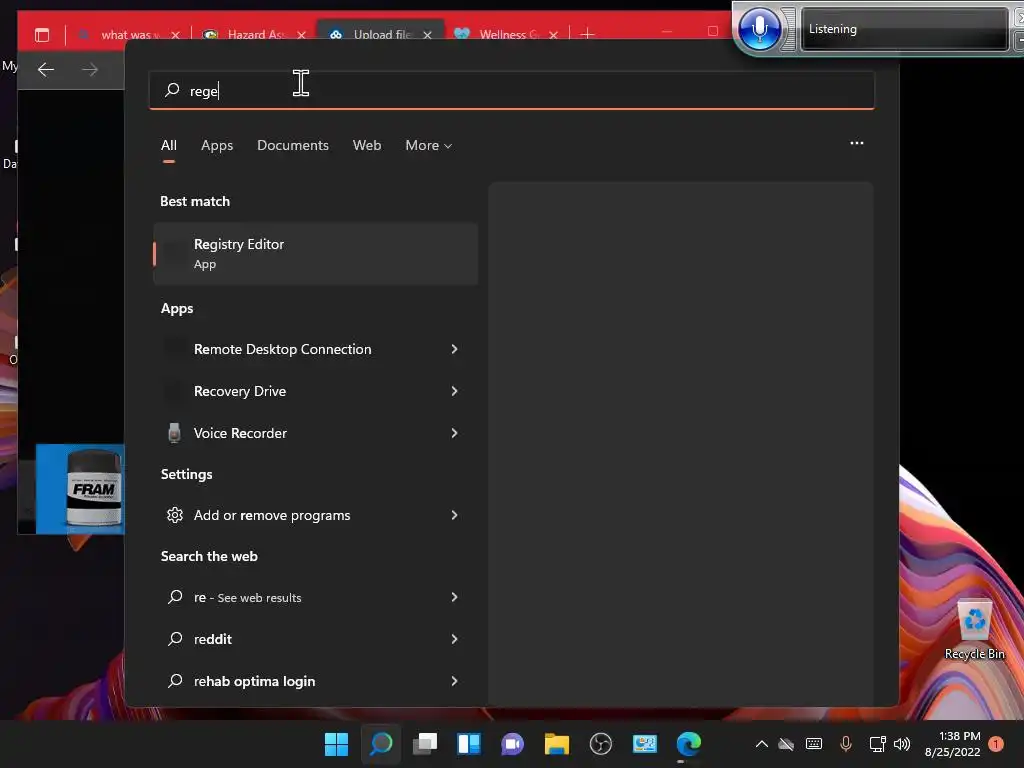This screenshot has width=1024, height=768.
Task: Open the Control Panel taskbar icon
Action: (x=645, y=744)
